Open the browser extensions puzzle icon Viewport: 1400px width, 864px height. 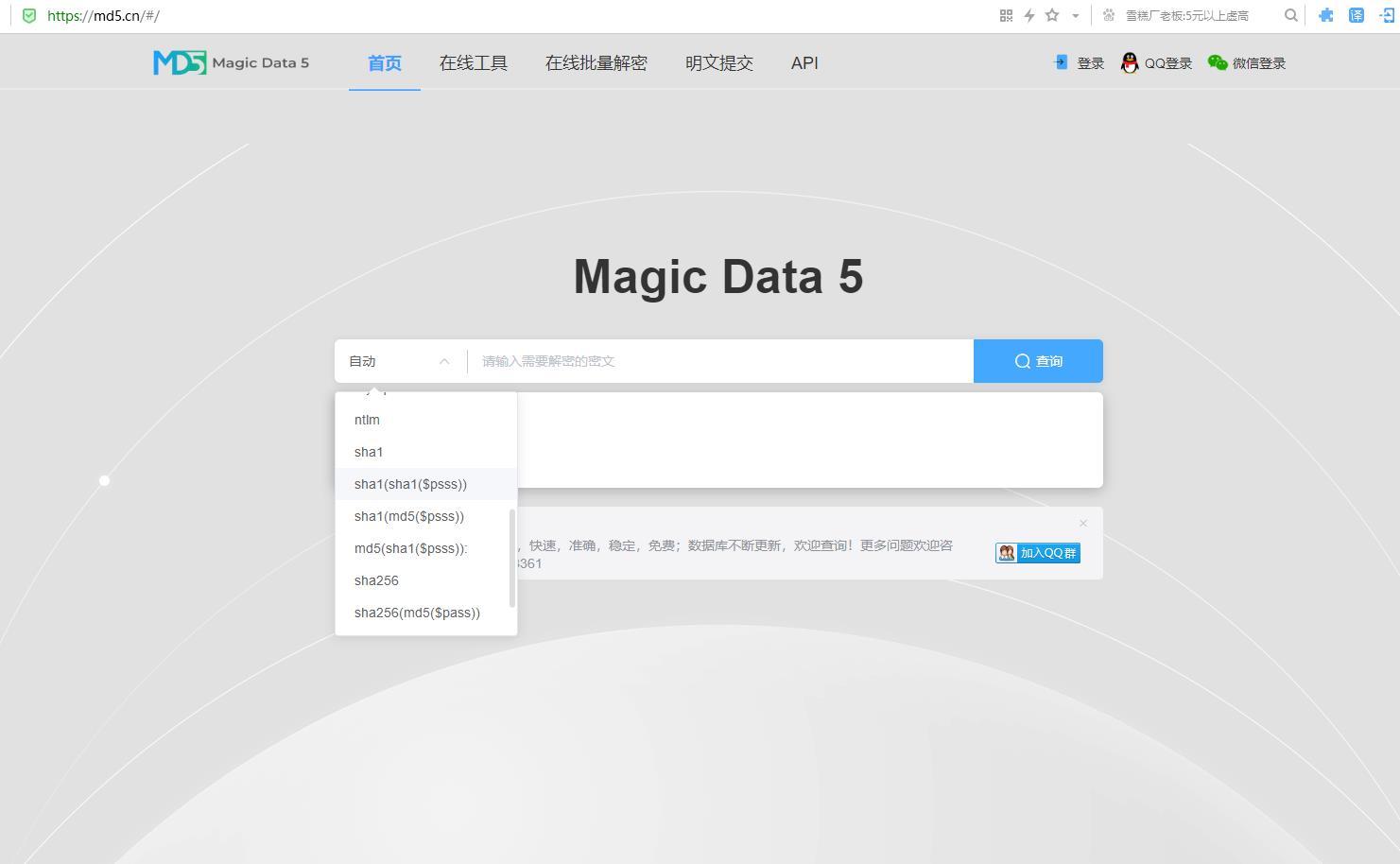(1326, 15)
